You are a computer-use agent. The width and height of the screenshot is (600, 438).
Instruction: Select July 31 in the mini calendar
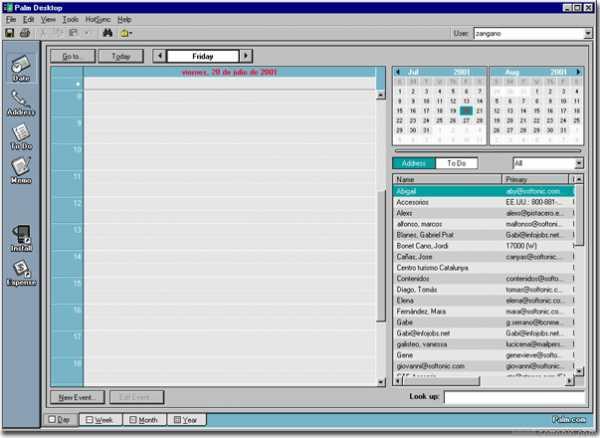[x=426, y=130]
